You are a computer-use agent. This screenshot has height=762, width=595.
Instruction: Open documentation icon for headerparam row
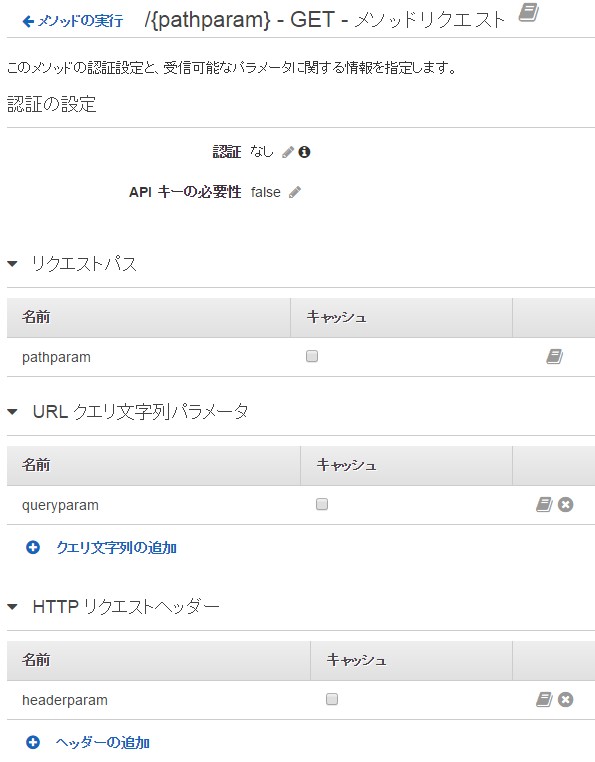tap(544, 699)
